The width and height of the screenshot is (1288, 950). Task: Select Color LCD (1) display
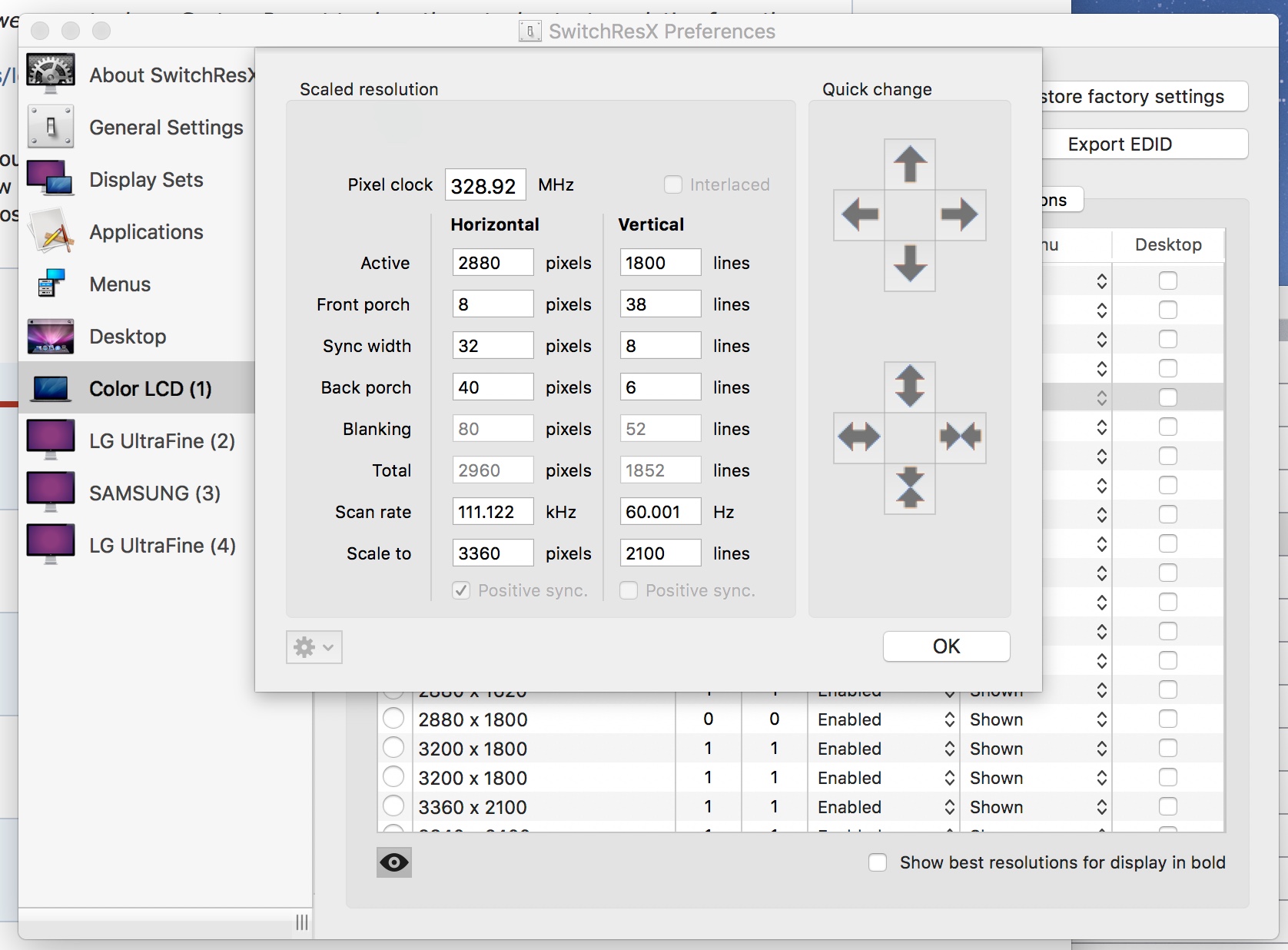(136, 388)
